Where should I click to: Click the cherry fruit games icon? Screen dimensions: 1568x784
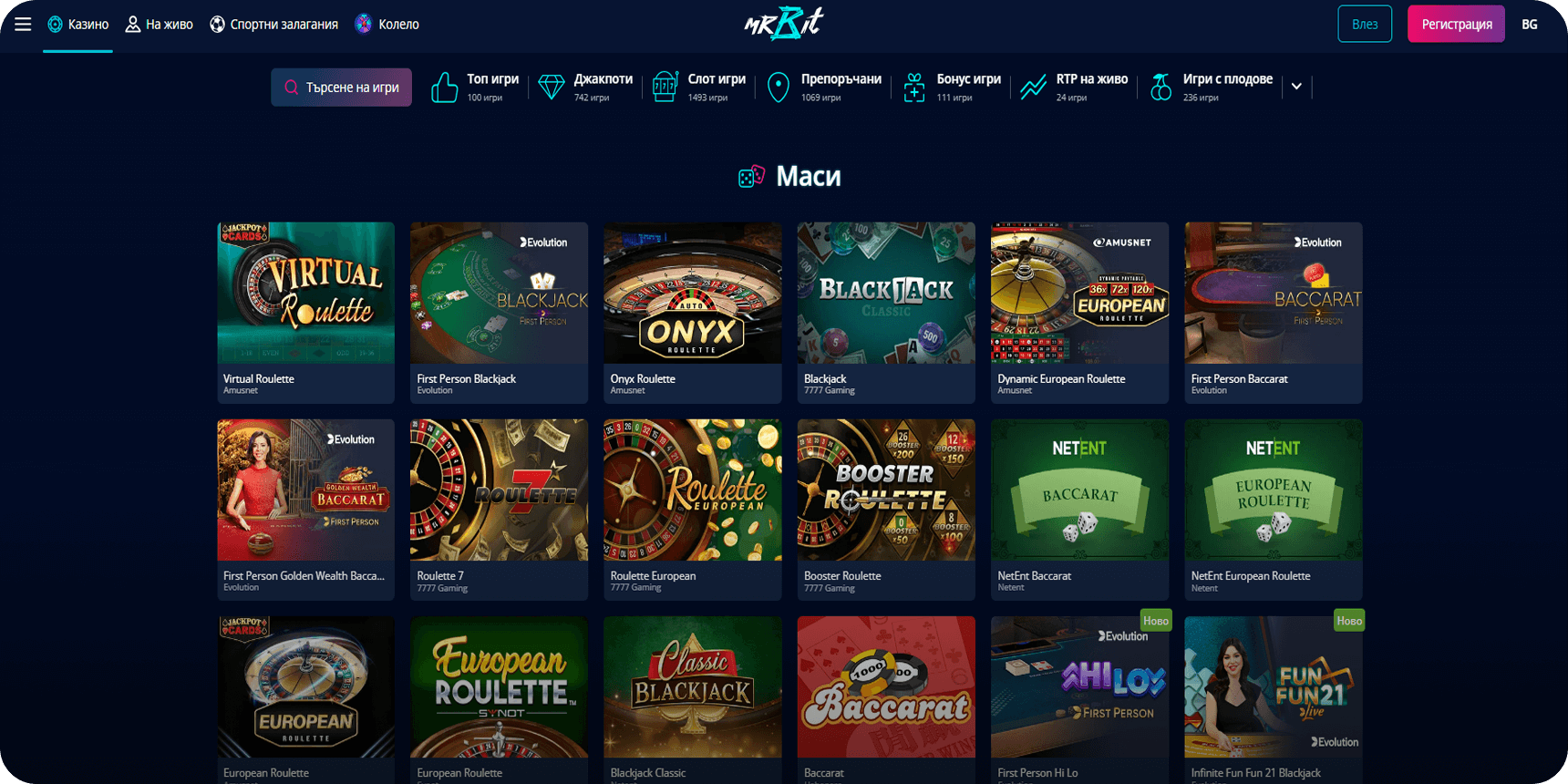[1161, 88]
